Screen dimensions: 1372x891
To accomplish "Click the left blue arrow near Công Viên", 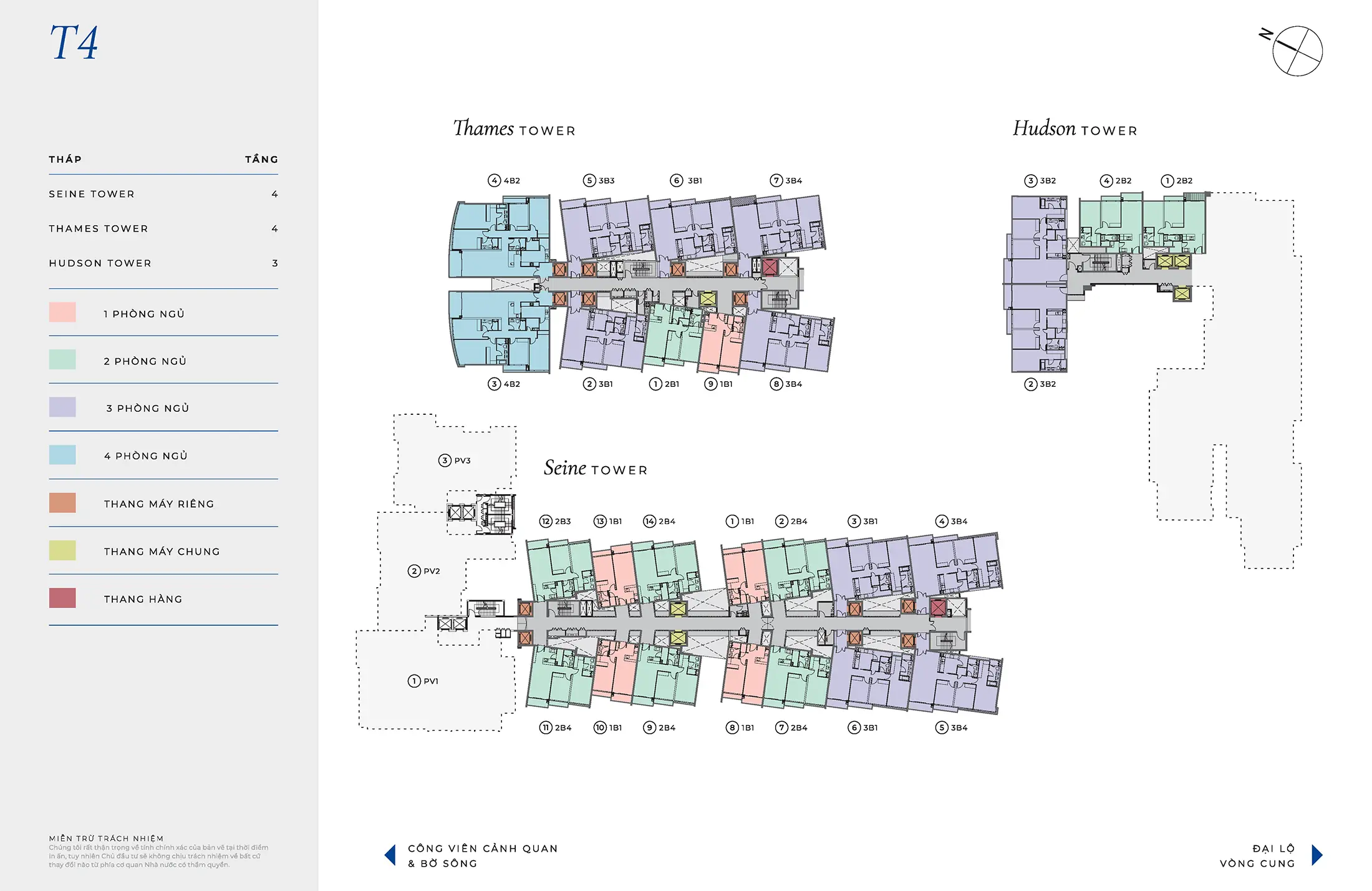I will (x=390, y=855).
